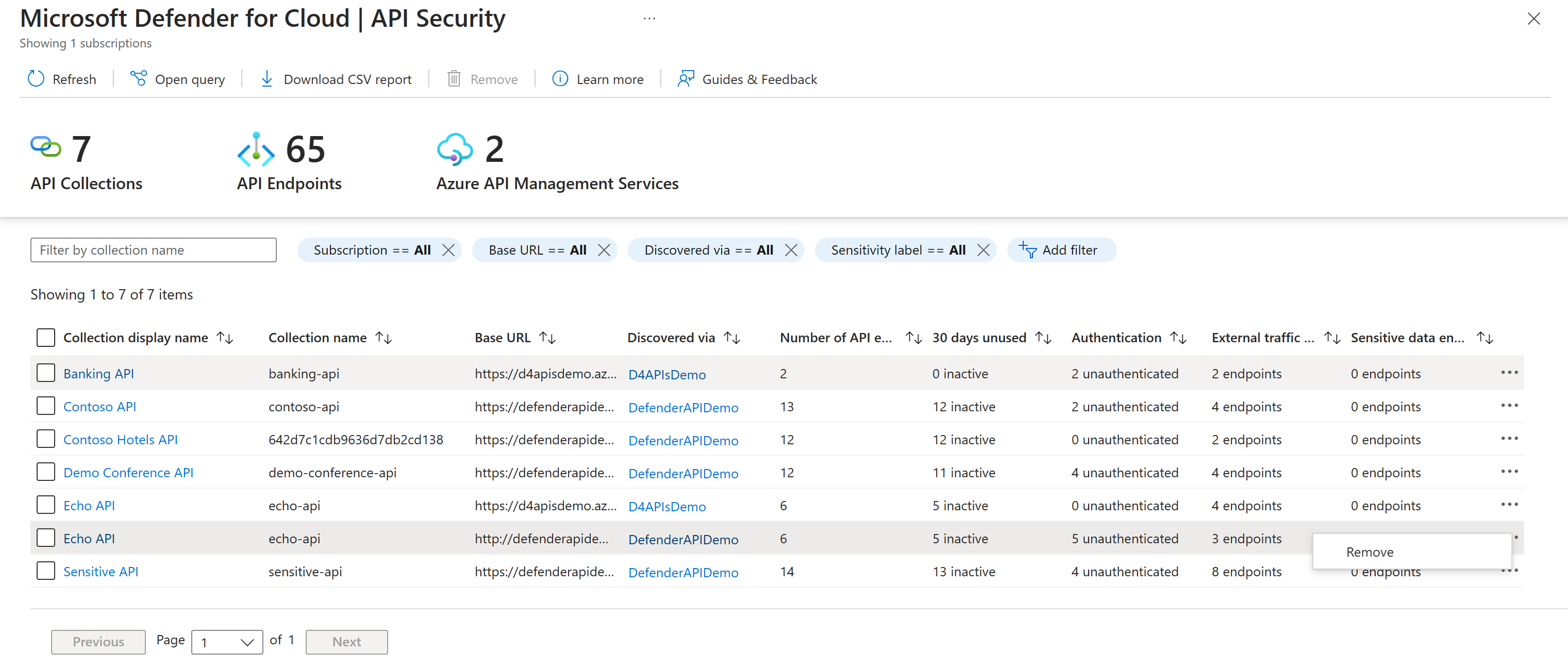Viewport: 1568px width, 668px height.
Task: Tick the select-all header checkbox
Action: pyautogui.click(x=46, y=337)
